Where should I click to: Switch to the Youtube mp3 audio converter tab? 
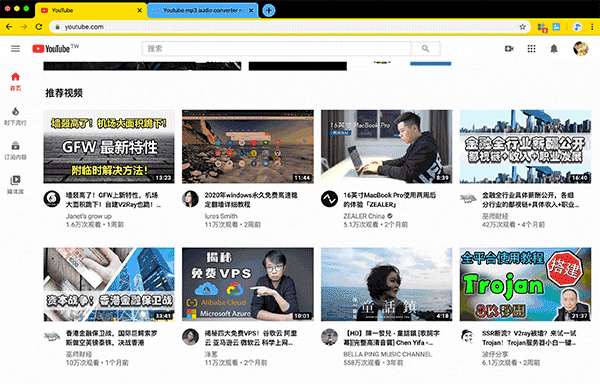tap(202, 10)
